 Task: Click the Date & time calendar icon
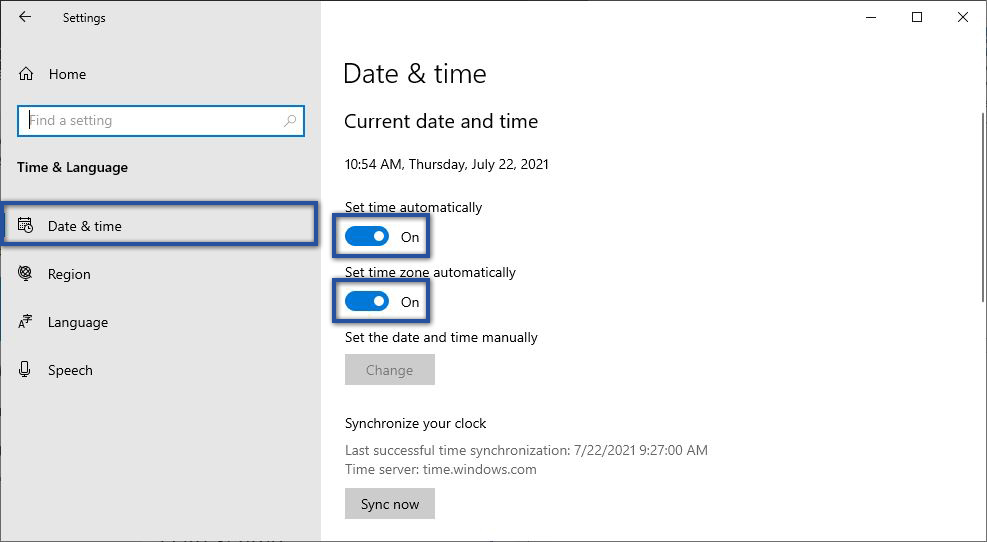coord(26,226)
